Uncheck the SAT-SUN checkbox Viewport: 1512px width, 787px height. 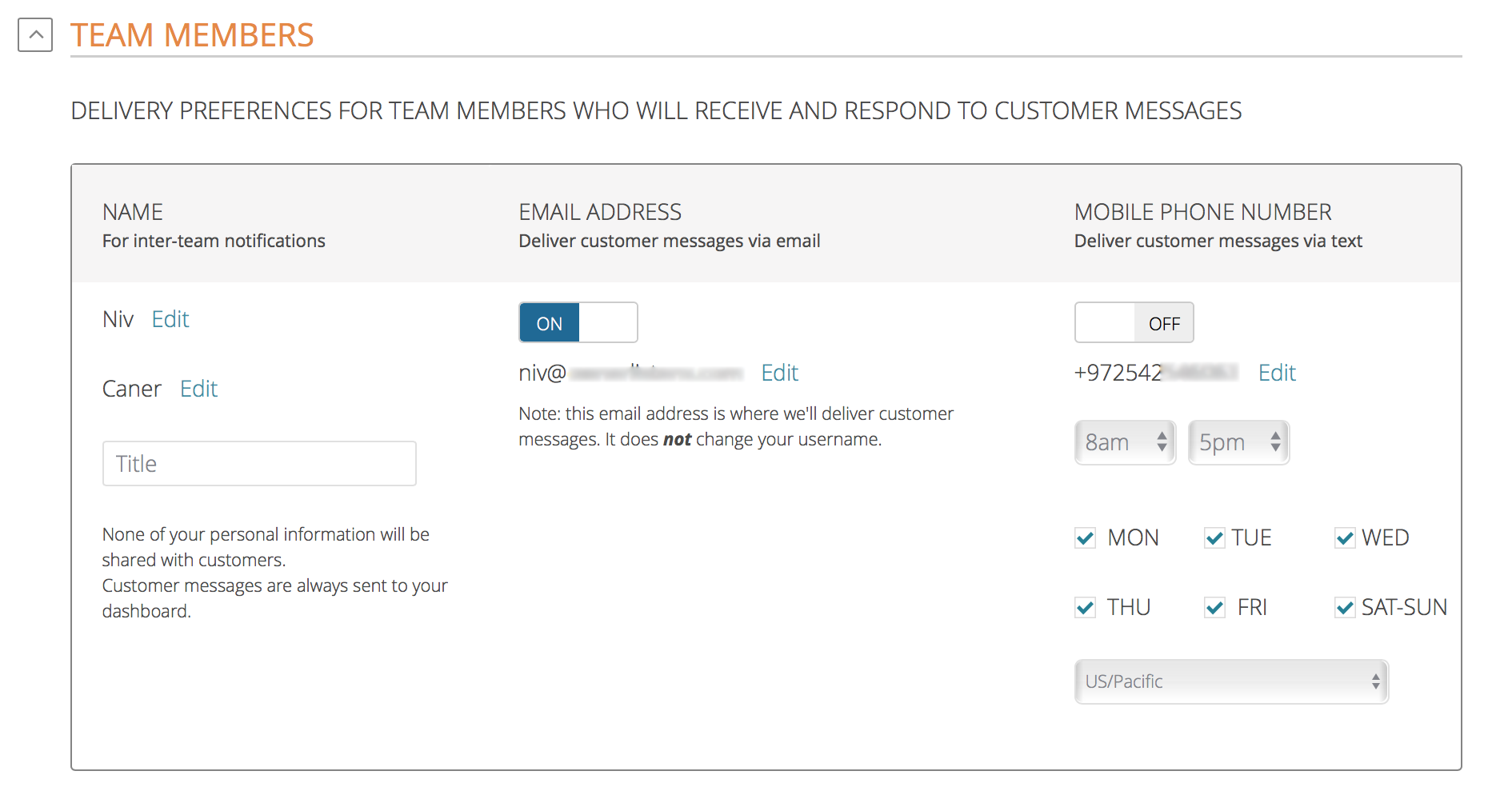[1345, 608]
